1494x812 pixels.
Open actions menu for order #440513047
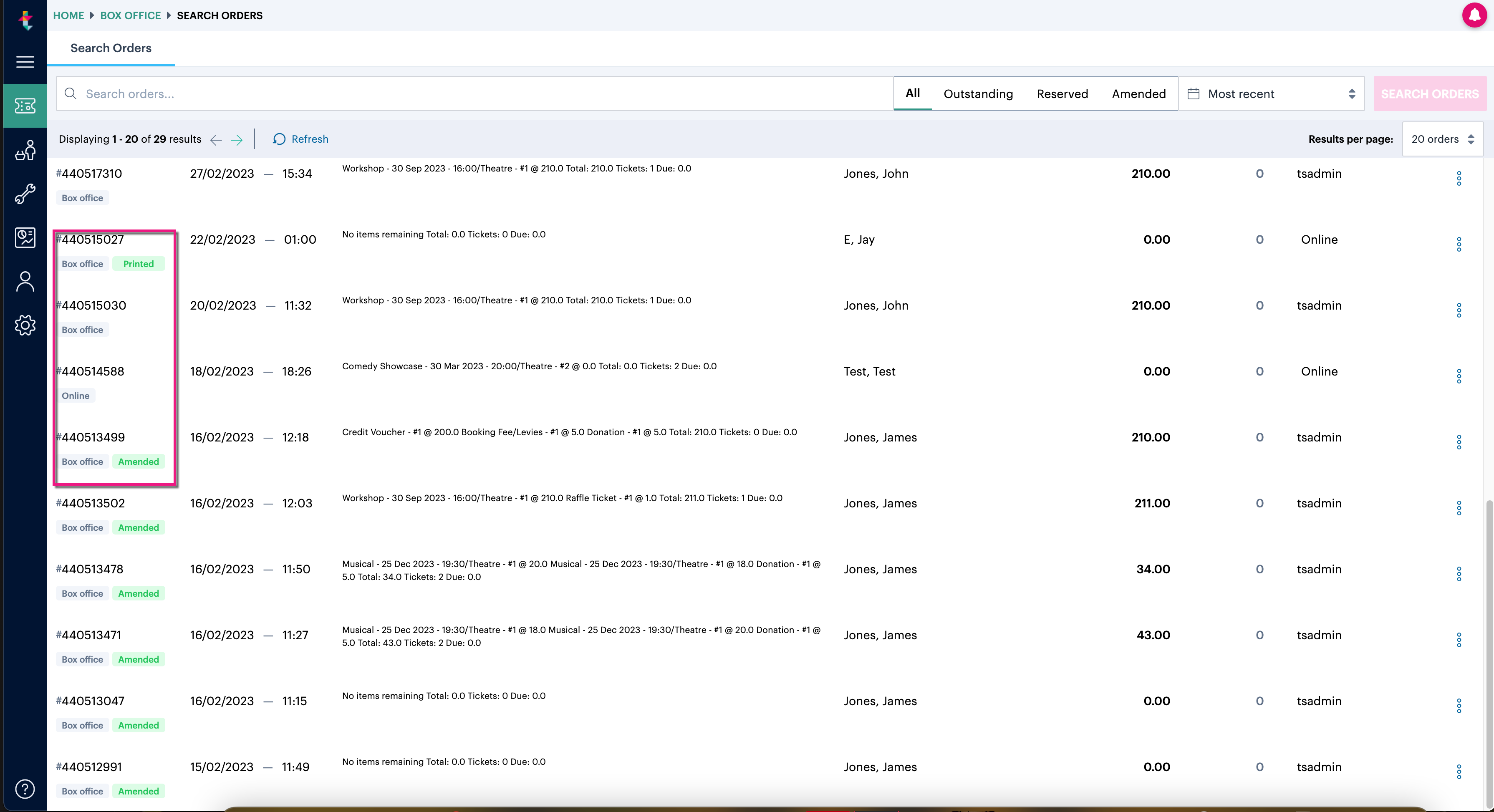point(1459,706)
